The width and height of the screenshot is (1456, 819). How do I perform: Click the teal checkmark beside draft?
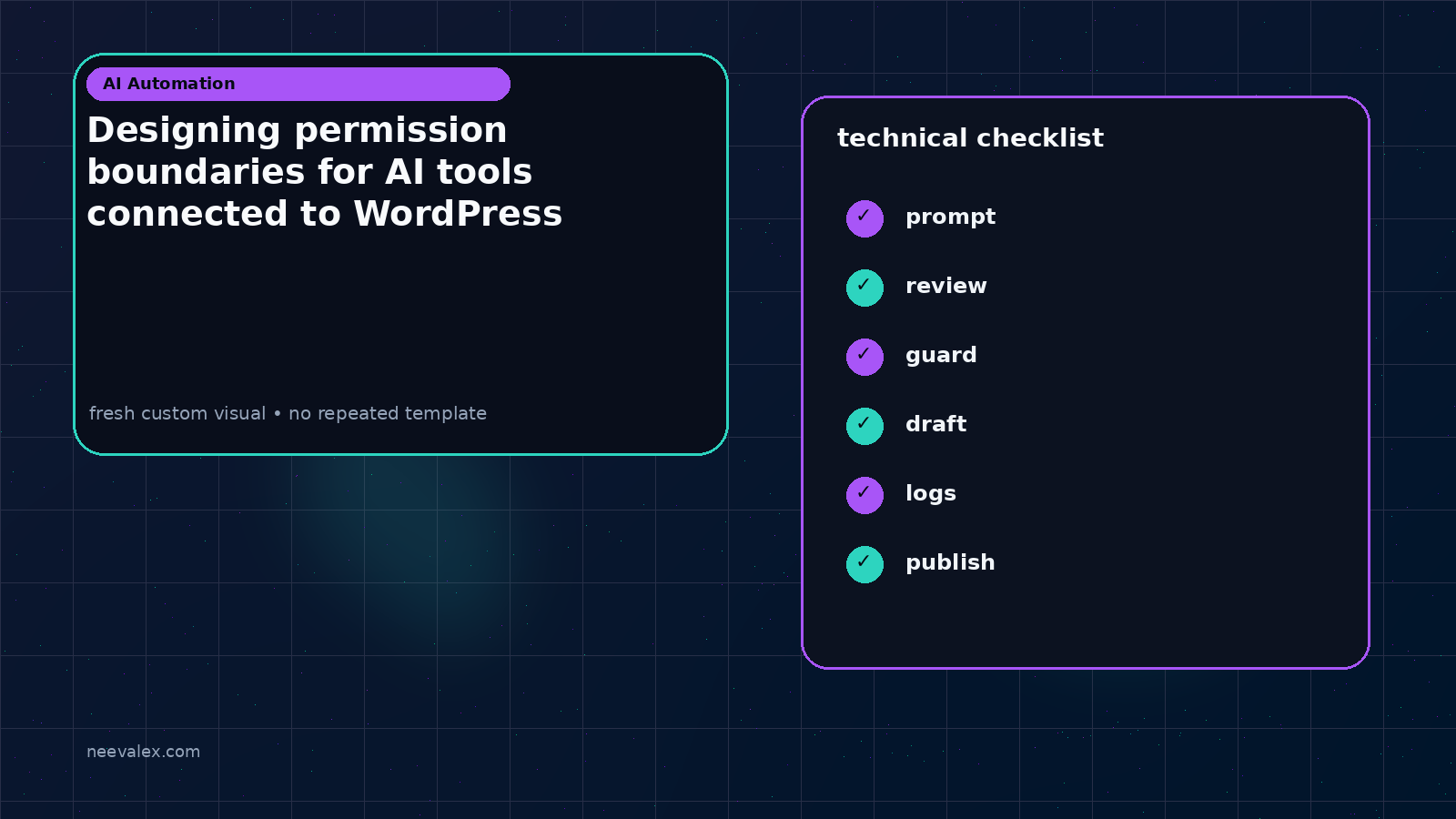pyautogui.click(x=864, y=426)
